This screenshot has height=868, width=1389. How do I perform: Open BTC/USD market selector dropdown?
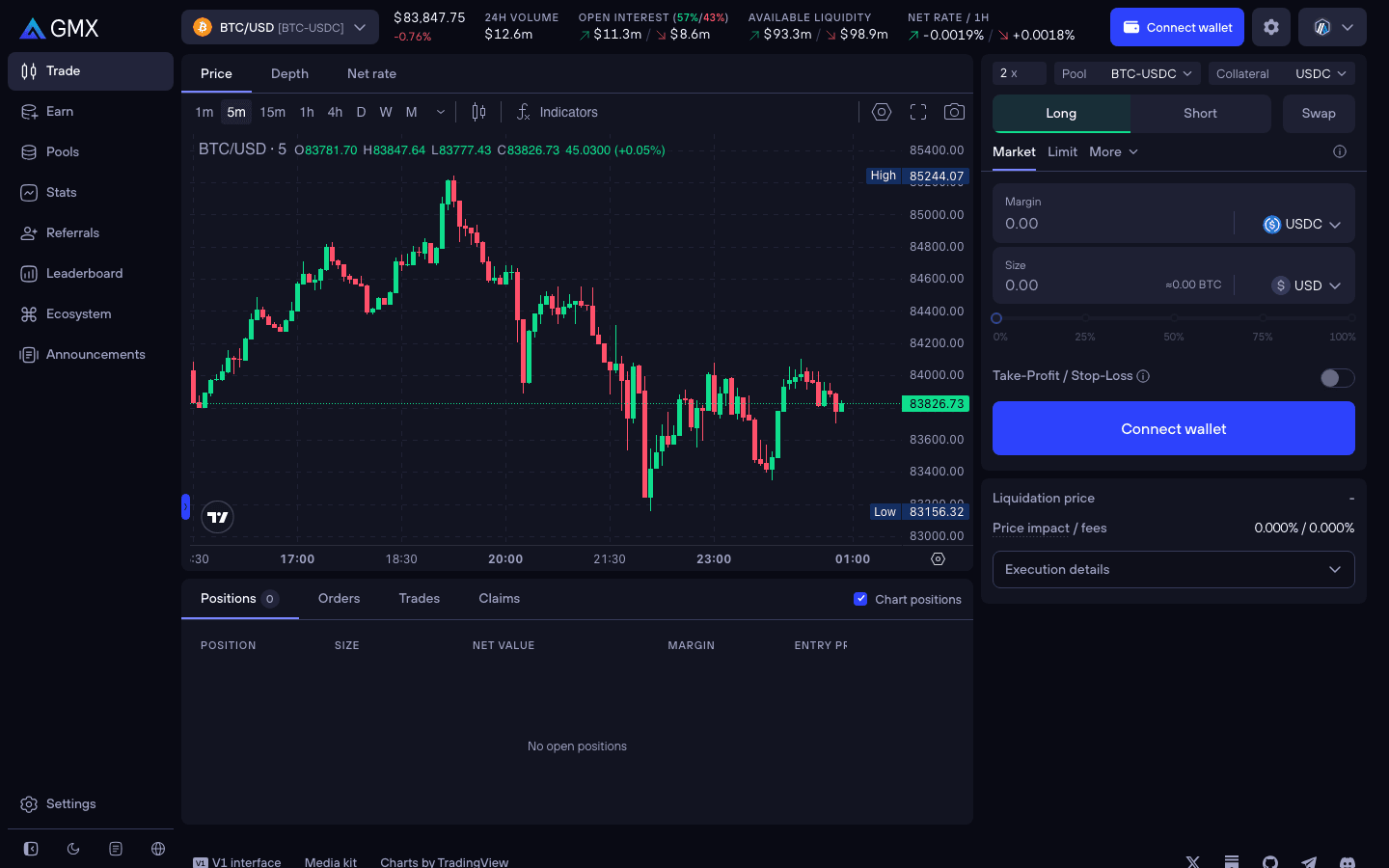point(280,27)
